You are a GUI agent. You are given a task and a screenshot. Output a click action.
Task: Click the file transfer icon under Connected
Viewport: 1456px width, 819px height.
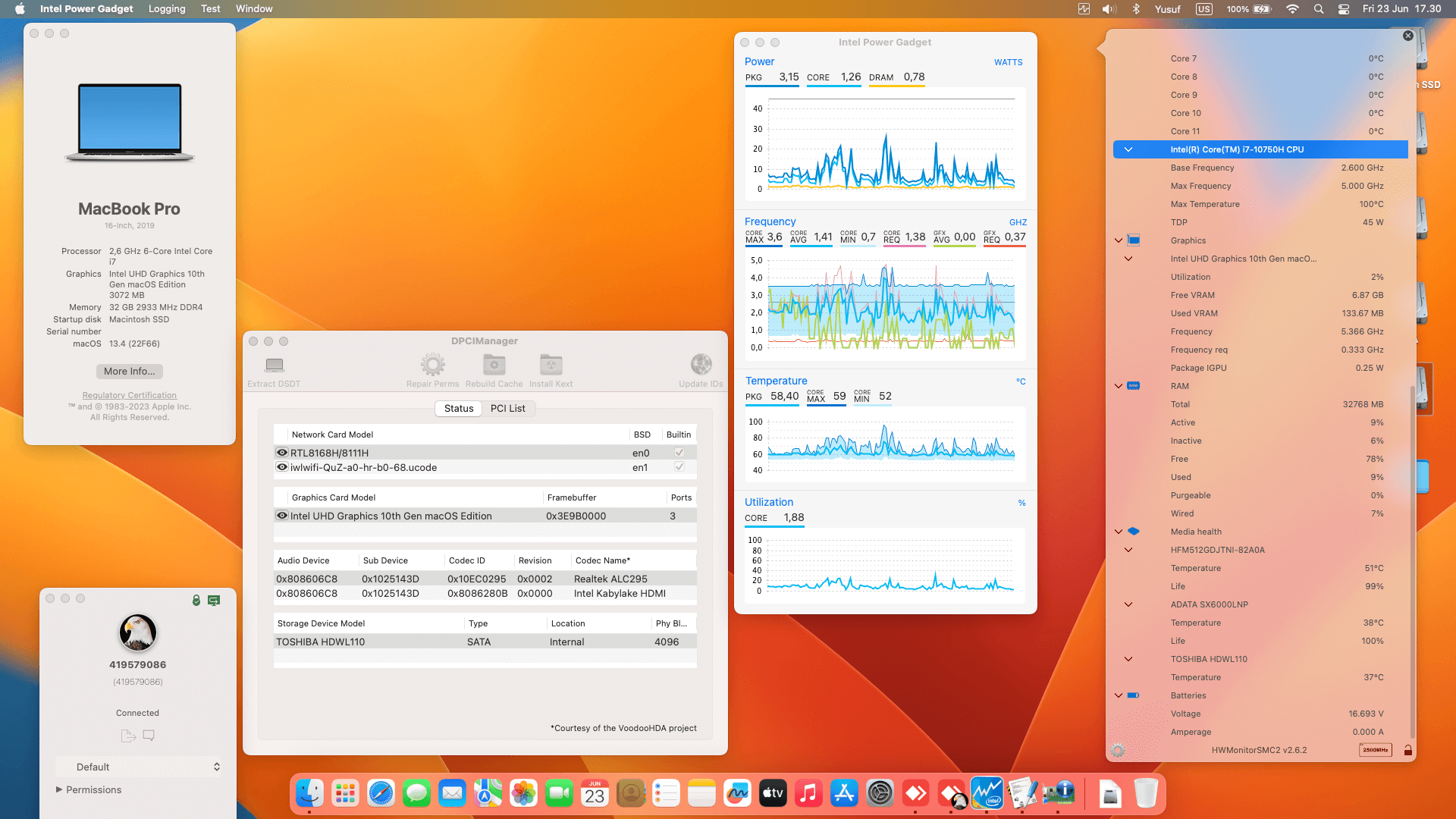(128, 736)
